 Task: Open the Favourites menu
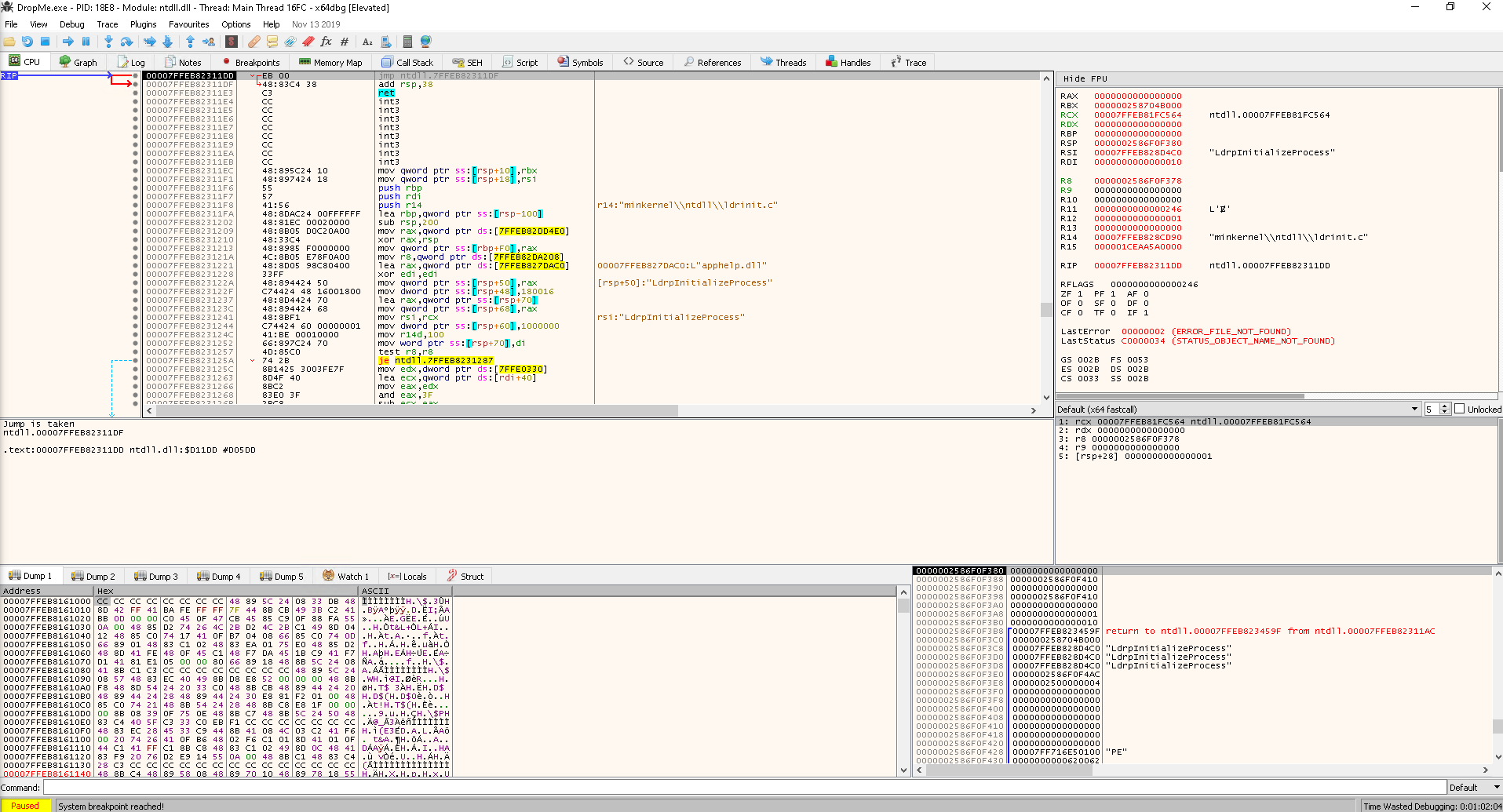[x=188, y=24]
